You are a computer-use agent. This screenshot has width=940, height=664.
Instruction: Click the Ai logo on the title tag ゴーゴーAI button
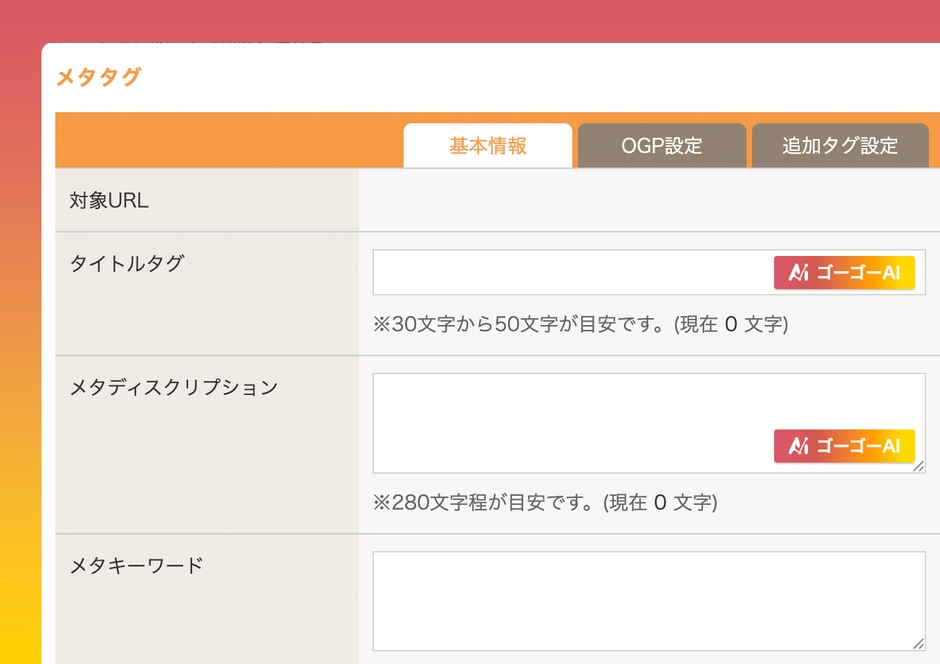pyautogui.click(x=796, y=272)
